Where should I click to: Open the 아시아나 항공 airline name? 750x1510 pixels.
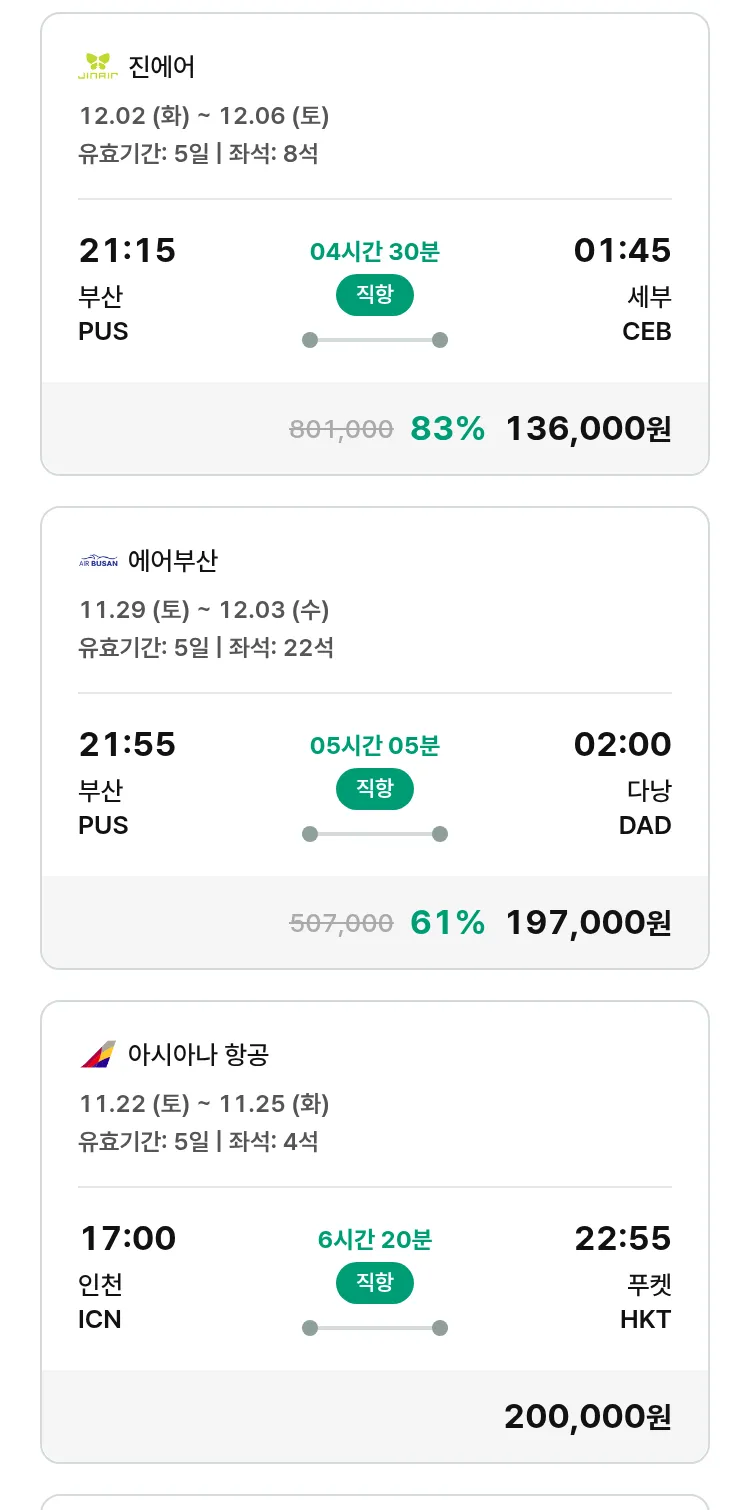pos(198,1054)
